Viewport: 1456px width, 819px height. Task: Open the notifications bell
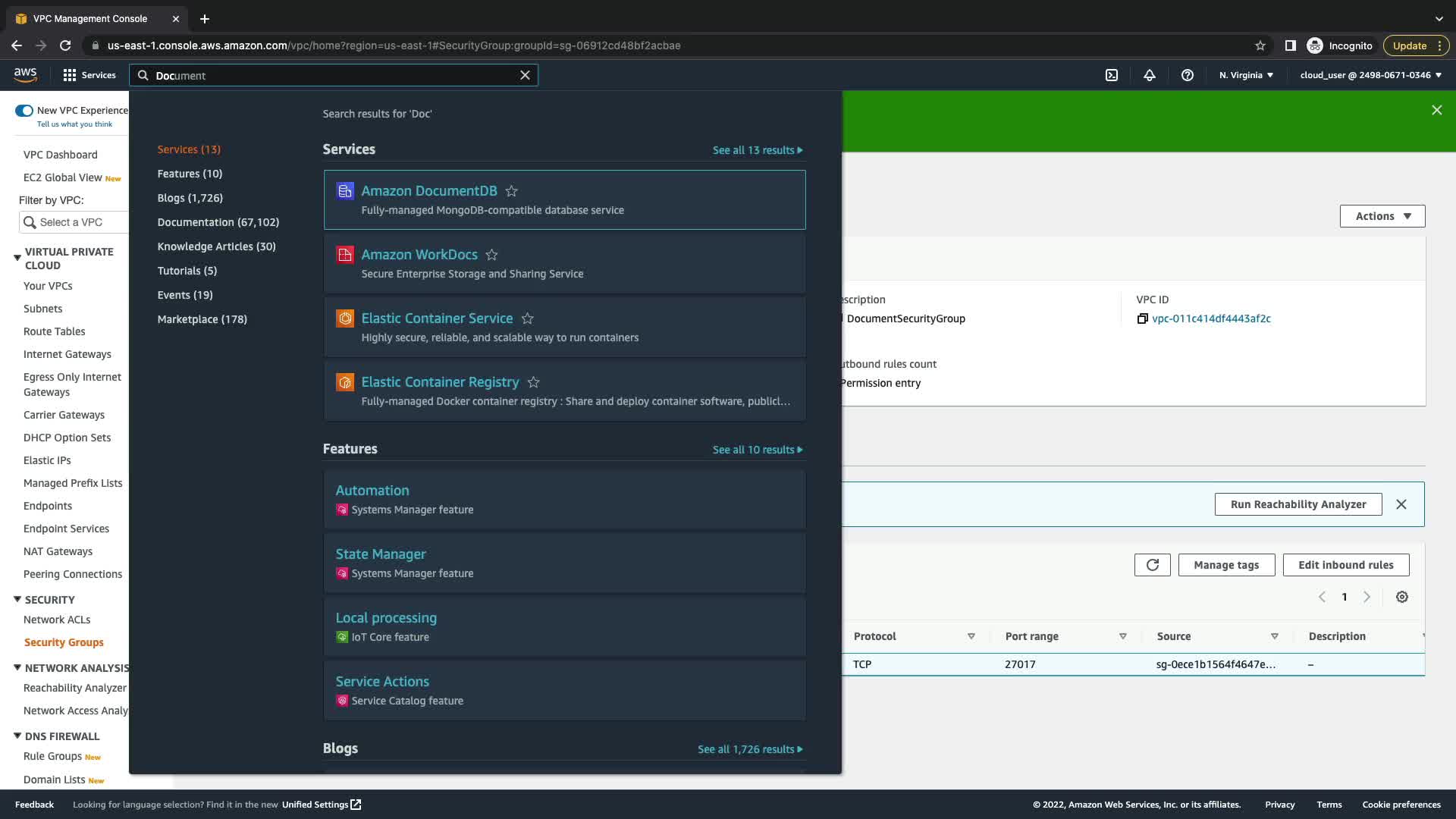tap(1150, 75)
